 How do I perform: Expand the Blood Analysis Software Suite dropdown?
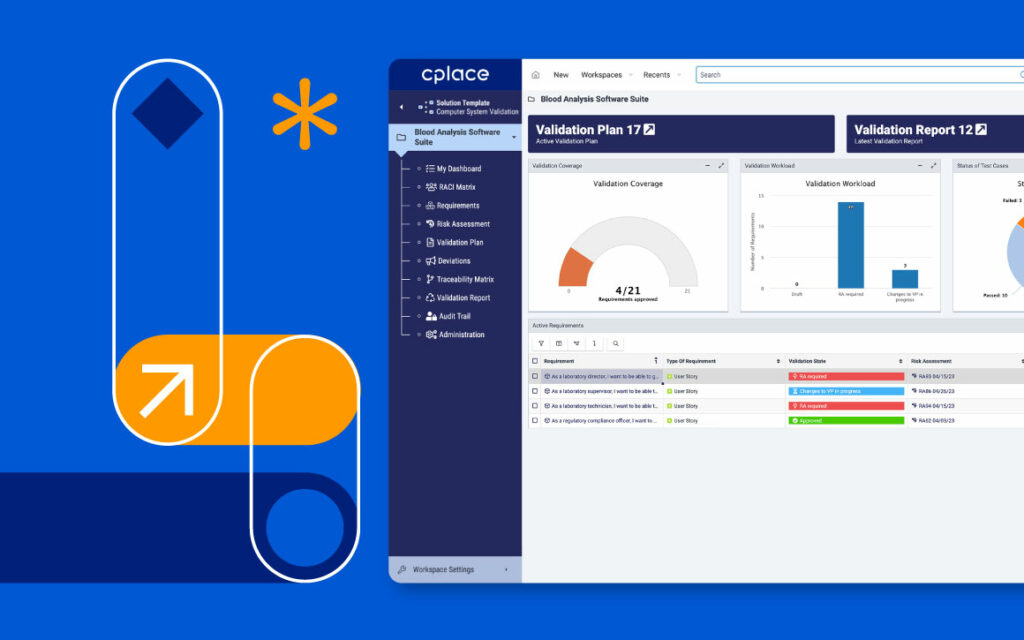point(514,137)
